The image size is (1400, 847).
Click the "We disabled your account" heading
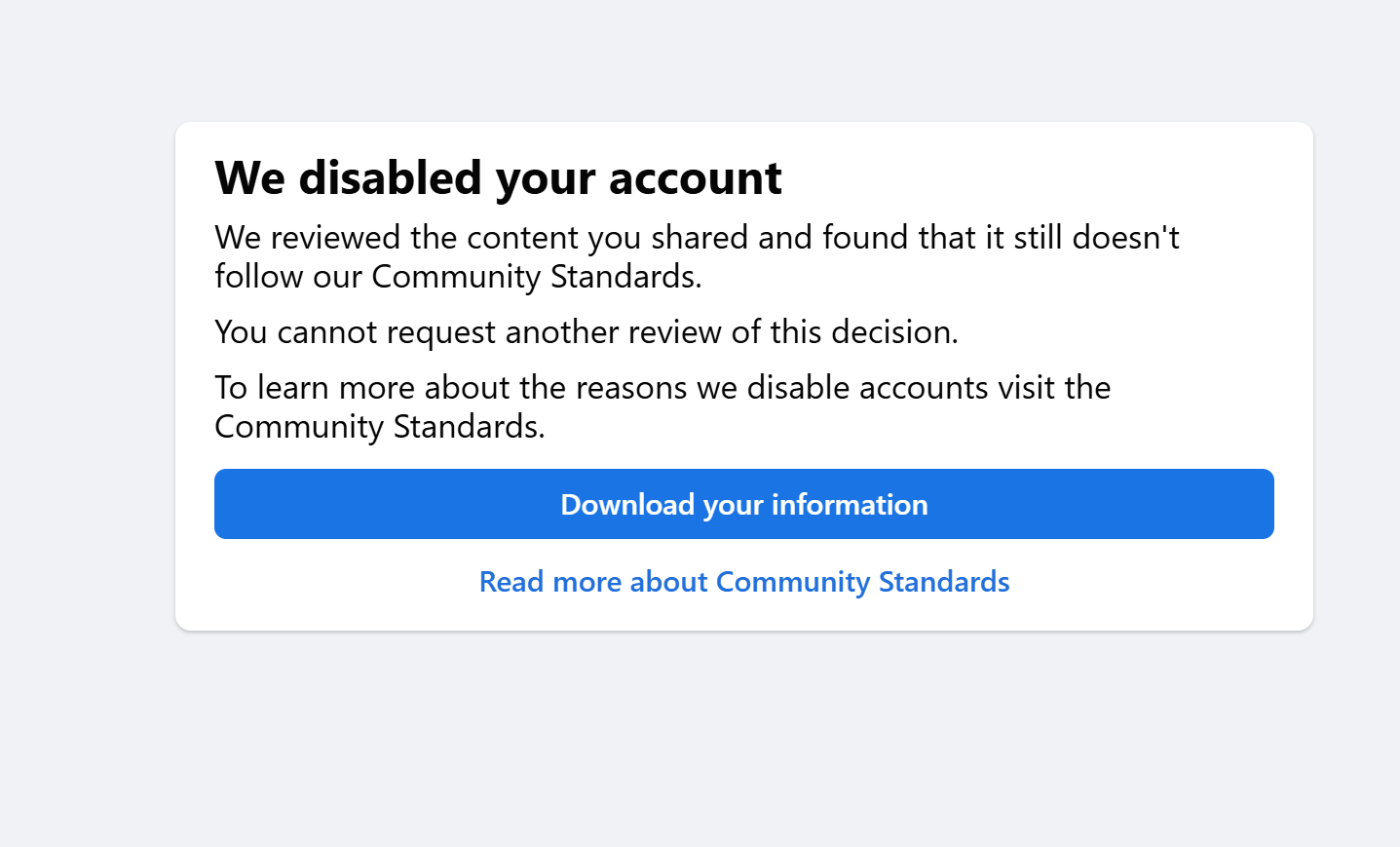(x=498, y=178)
